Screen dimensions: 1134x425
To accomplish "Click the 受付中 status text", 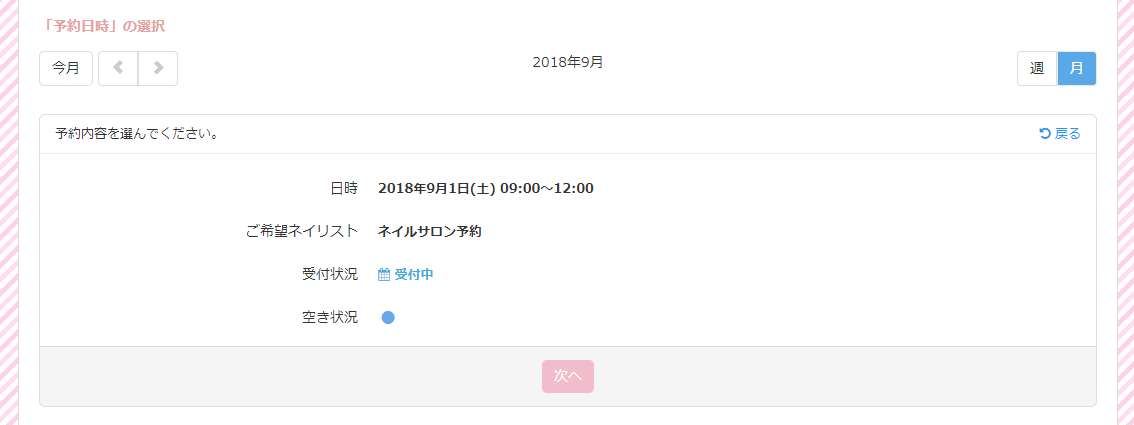I will point(414,274).
